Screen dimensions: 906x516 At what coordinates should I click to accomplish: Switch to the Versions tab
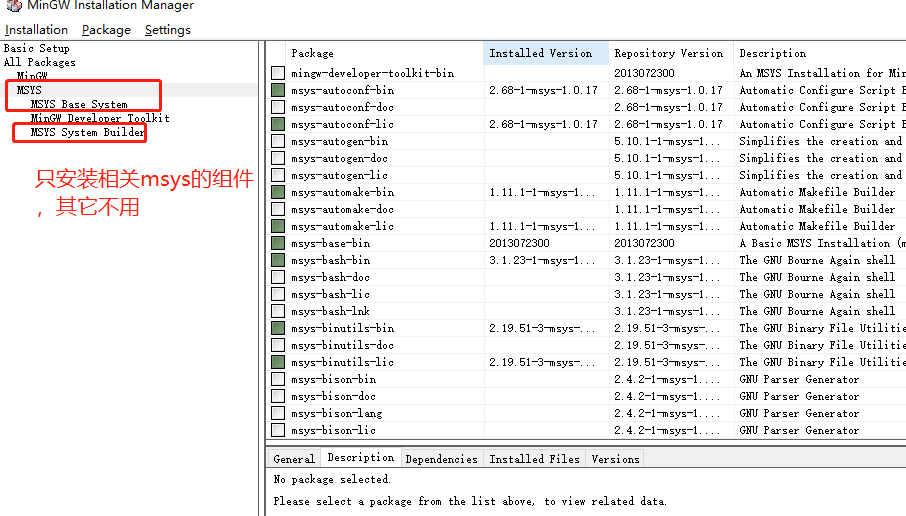click(615, 459)
